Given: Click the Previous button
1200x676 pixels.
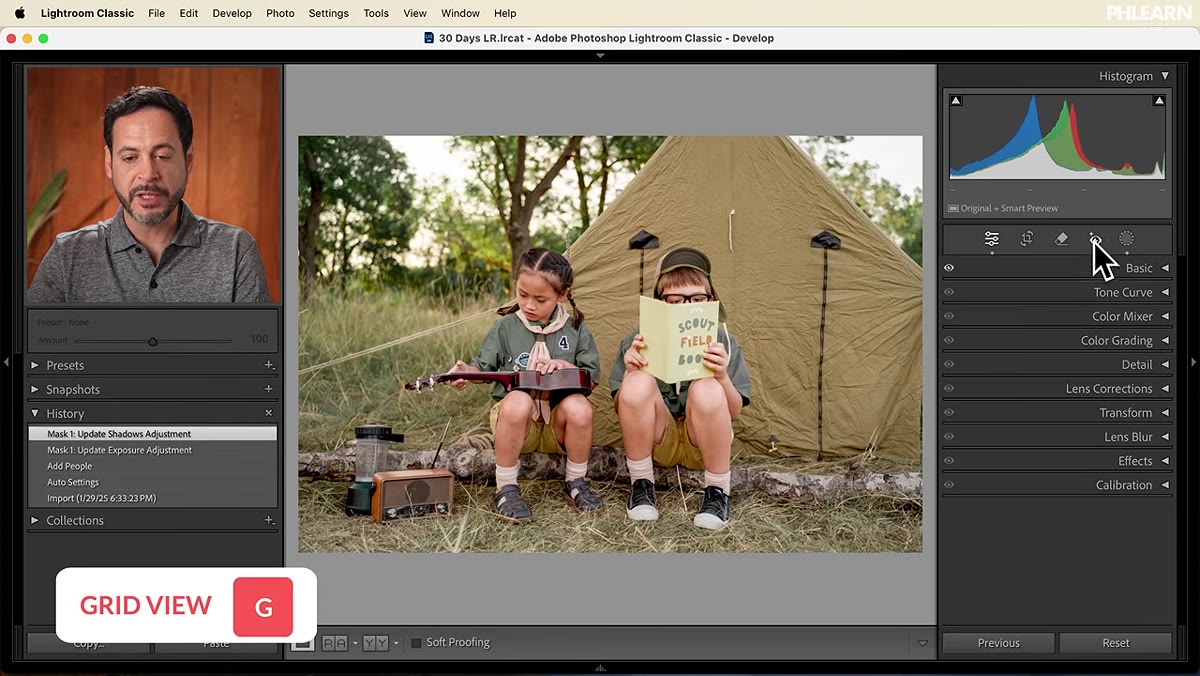Looking at the screenshot, I should [998, 643].
